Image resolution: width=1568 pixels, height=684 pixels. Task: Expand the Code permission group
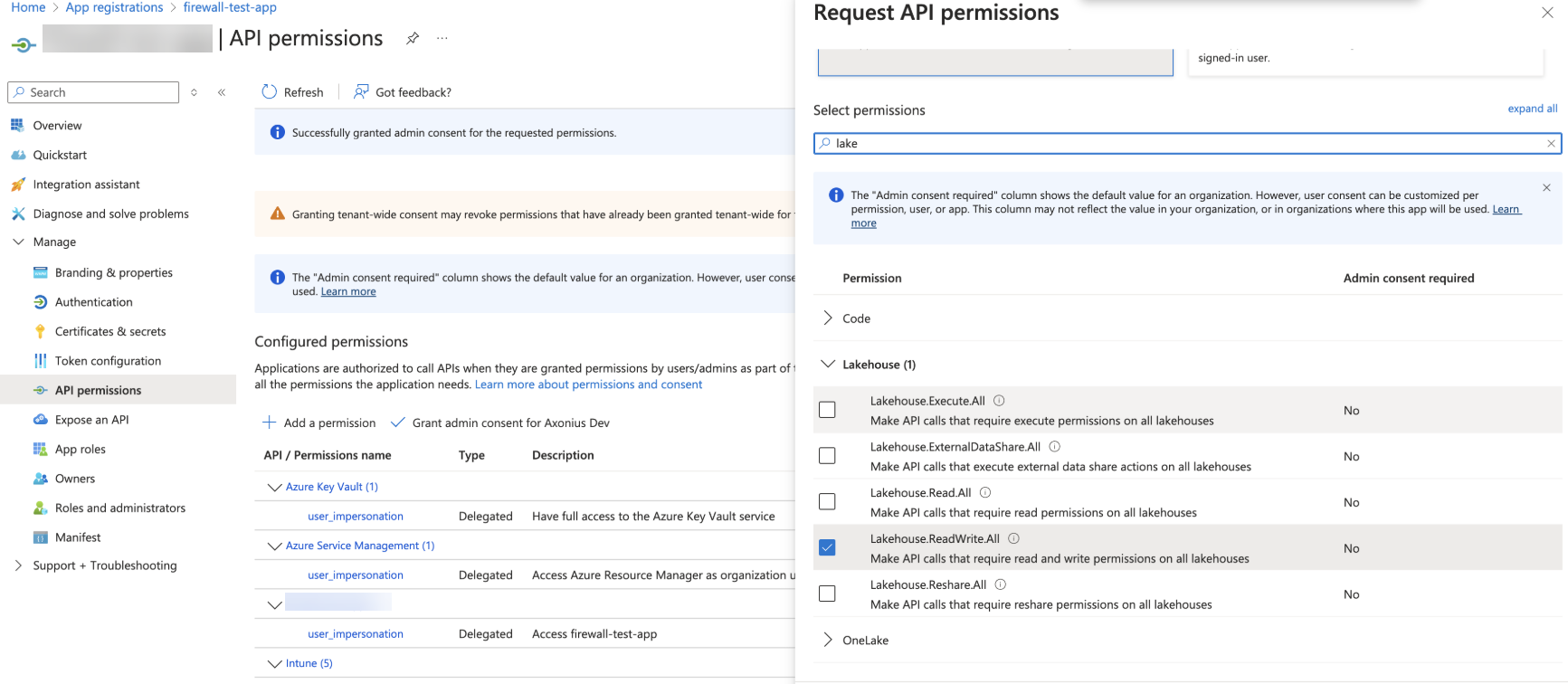click(x=827, y=318)
